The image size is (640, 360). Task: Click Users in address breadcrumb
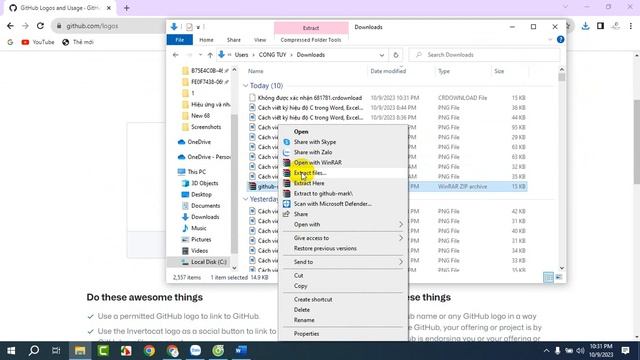coord(241,55)
